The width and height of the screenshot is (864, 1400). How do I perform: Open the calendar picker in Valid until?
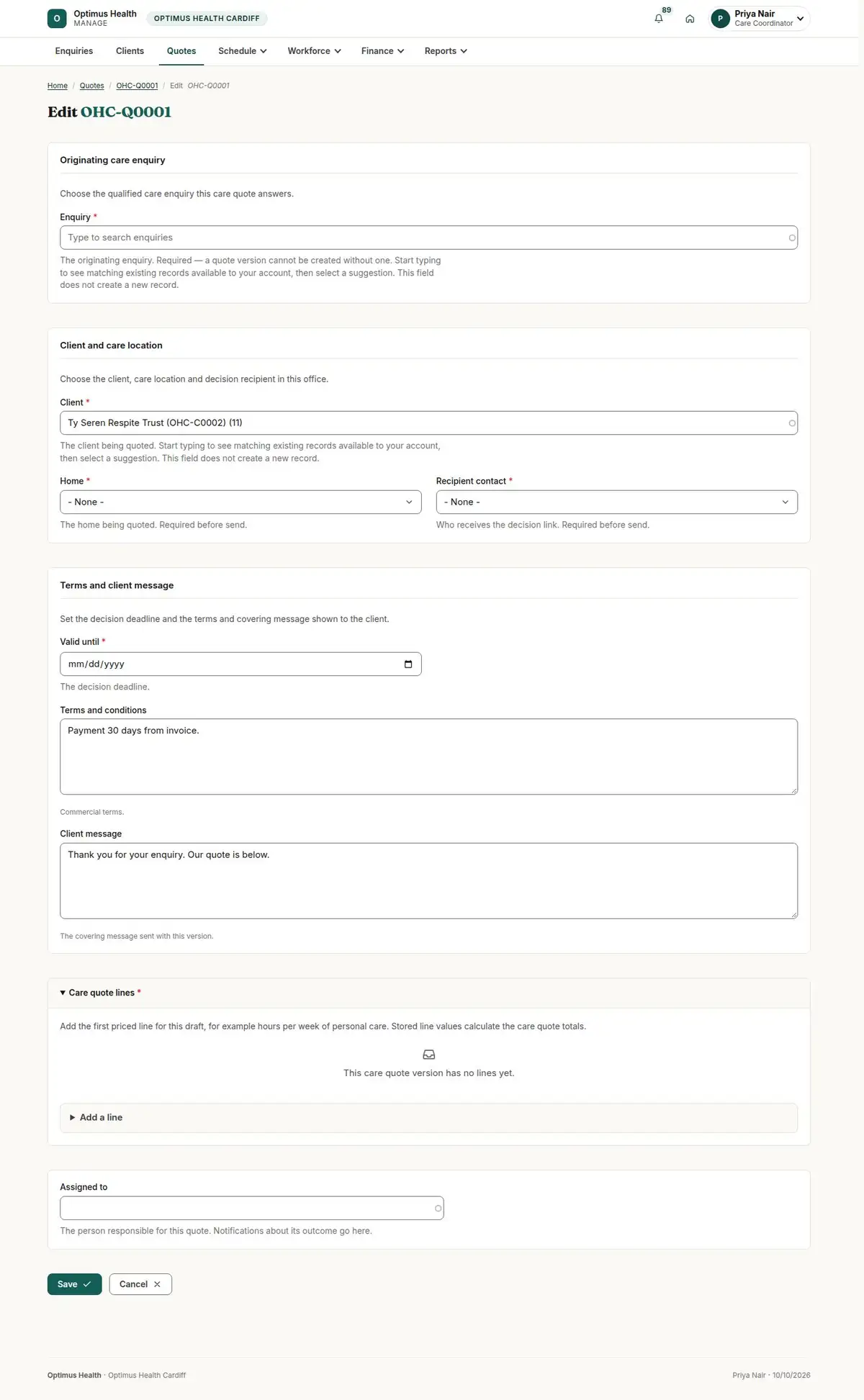click(x=408, y=664)
